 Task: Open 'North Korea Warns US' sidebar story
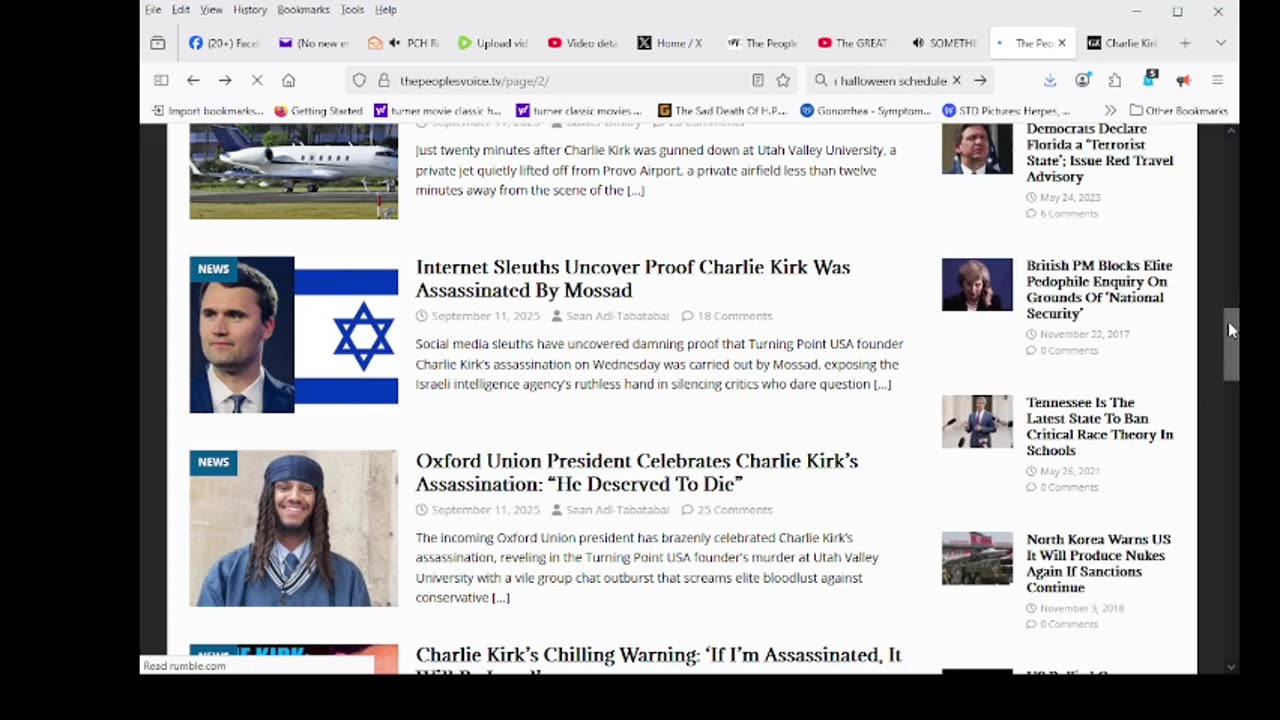pos(1098,563)
